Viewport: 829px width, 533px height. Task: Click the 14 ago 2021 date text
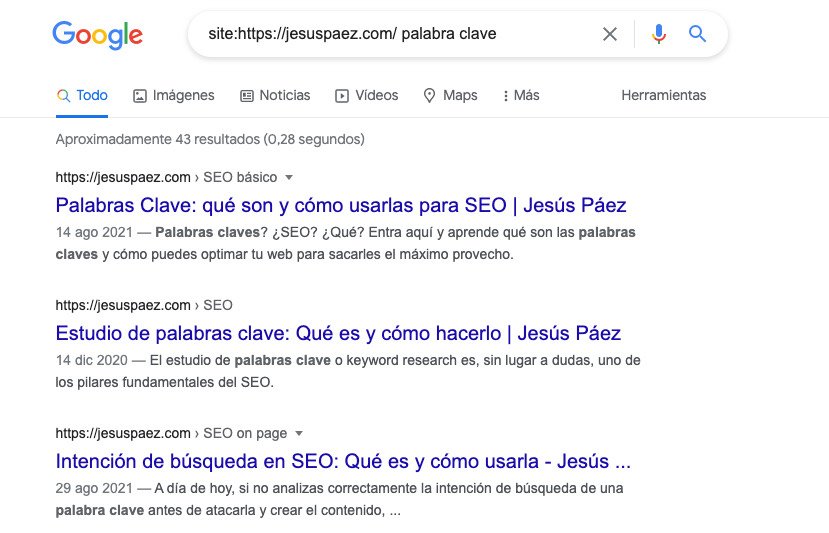click(94, 233)
